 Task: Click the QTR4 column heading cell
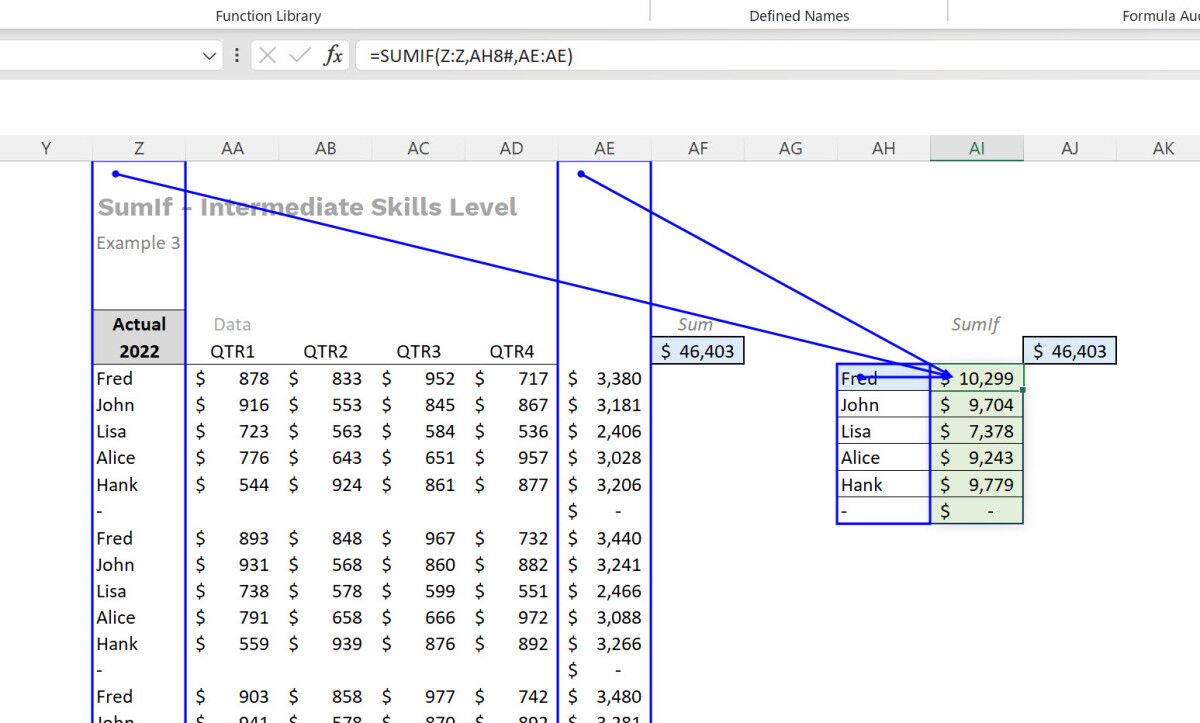[x=511, y=351]
